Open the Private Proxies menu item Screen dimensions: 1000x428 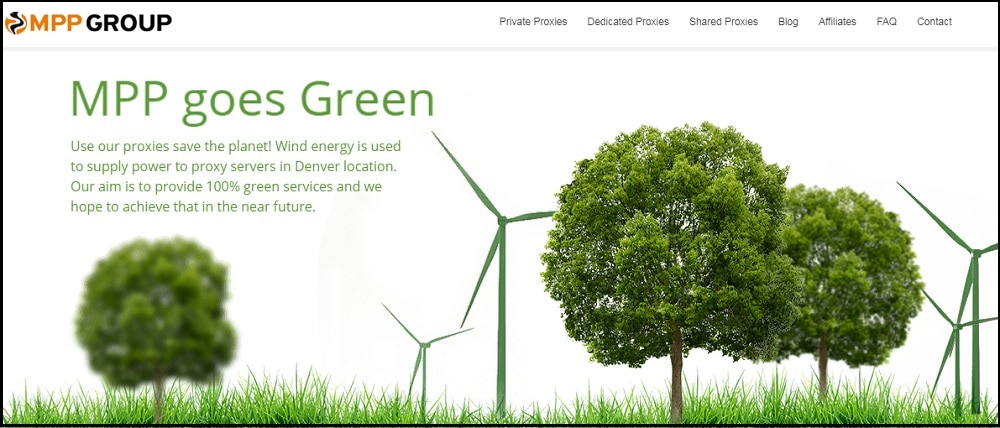(533, 22)
